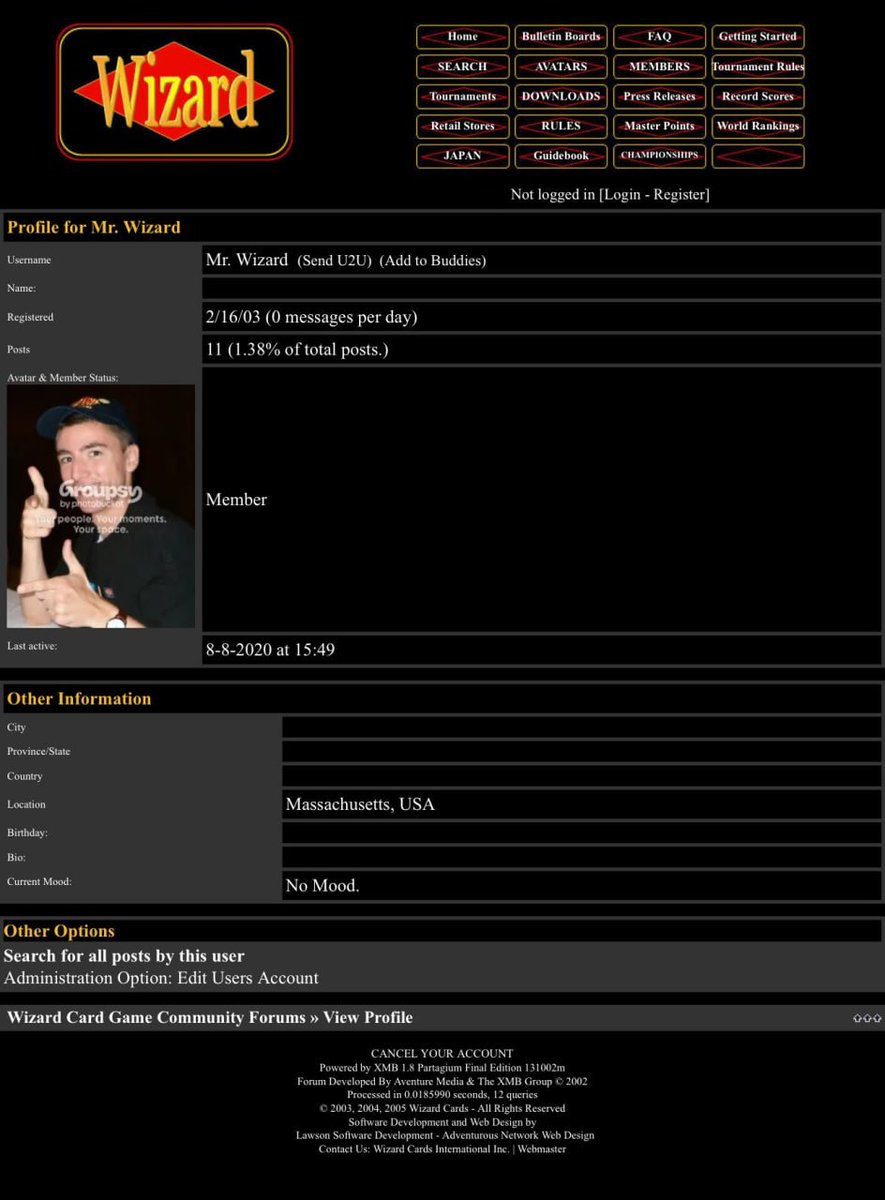Viewport: 885px width, 1200px height.
Task: Open Lawson Software Development link
Action: [365, 1136]
